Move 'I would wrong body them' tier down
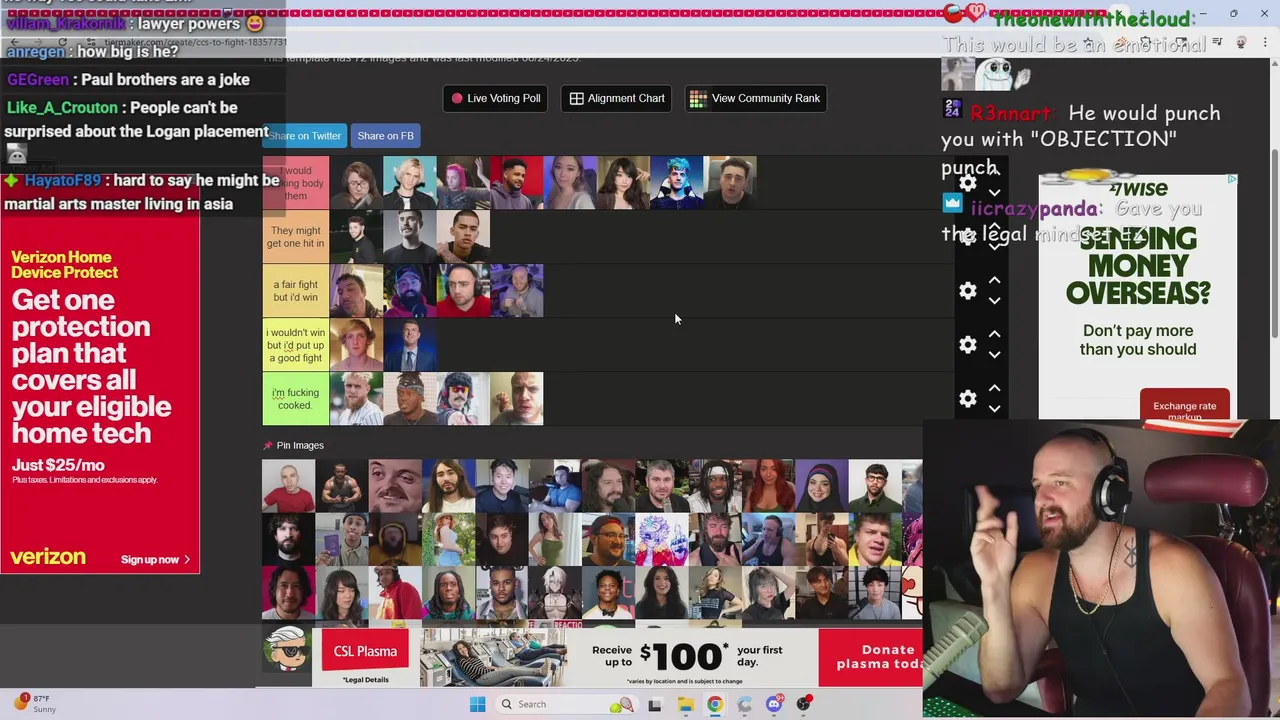The image size is (1280, 720). tap(994, 192)
